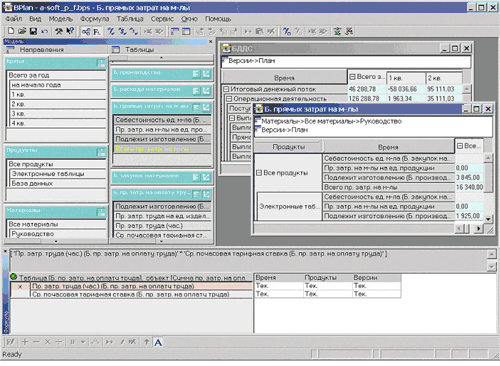Open the Окно menu
This screenshot has height=366, width=500.
189,19
